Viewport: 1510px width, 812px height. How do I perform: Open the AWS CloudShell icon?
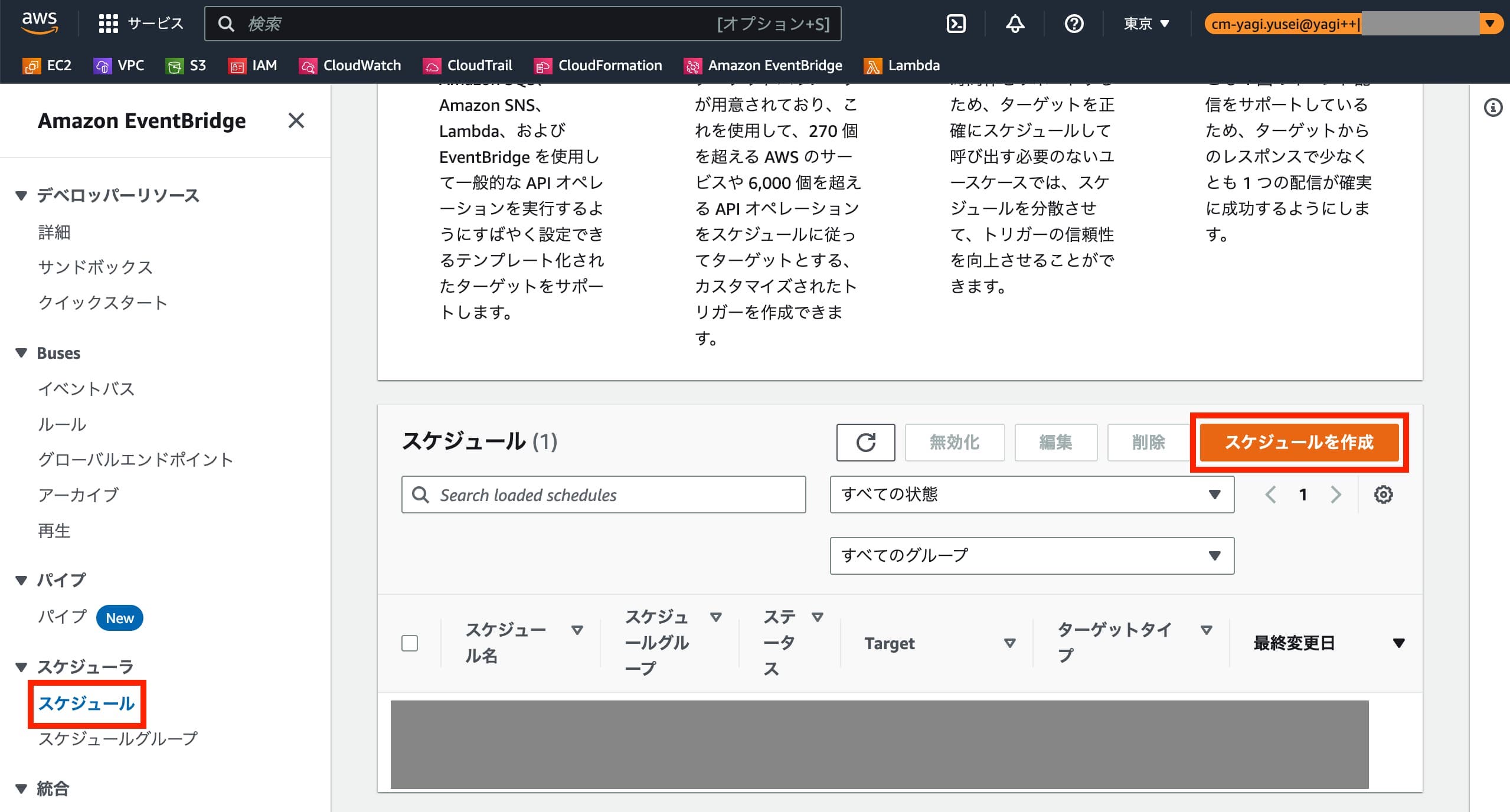coord(956,24)
